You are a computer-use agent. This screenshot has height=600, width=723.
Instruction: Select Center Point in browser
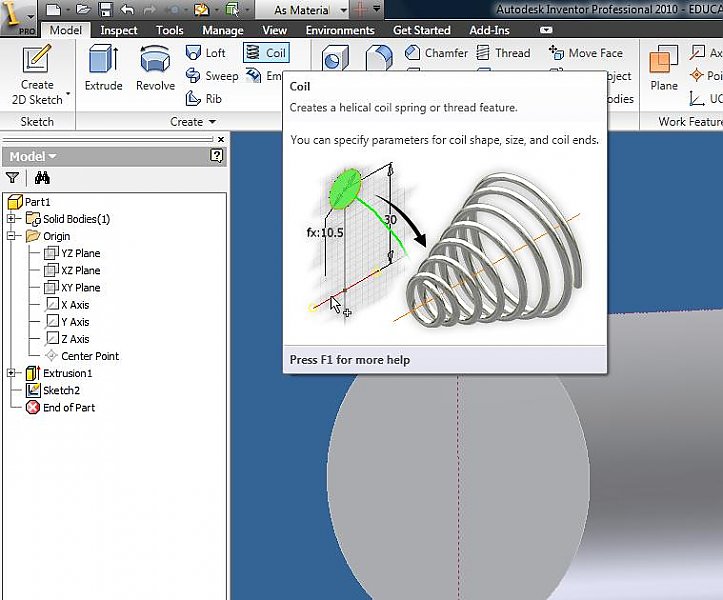point(82,356)
